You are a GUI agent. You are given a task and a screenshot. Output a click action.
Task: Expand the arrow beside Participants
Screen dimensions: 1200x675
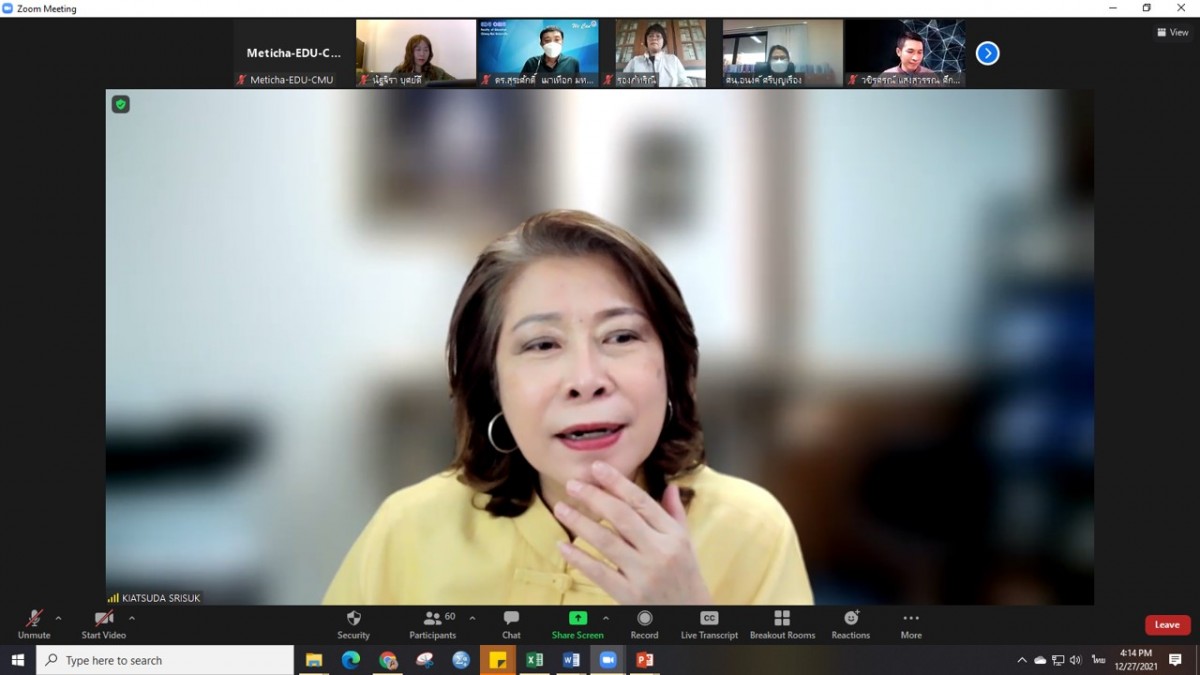[472, 618]
